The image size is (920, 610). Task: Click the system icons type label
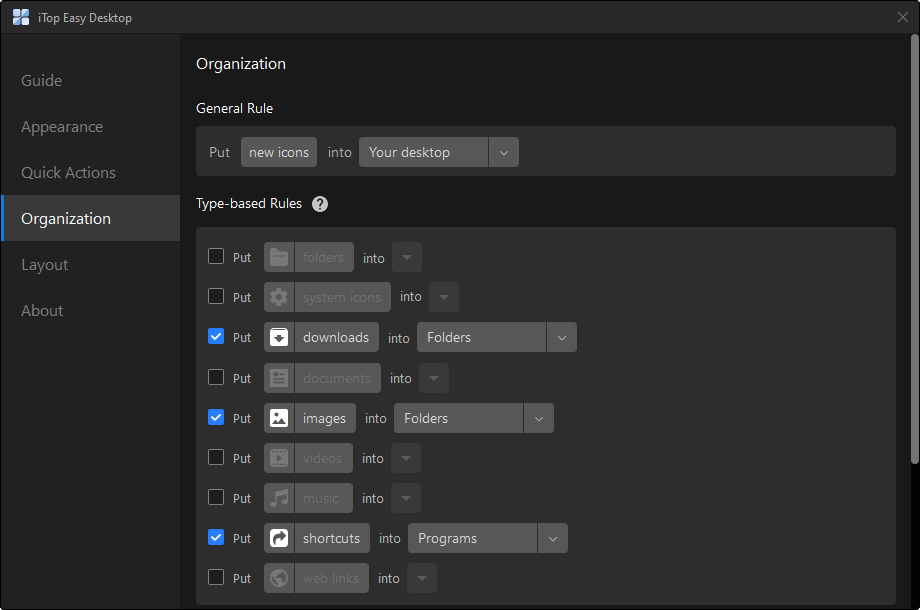coord(342,297)
